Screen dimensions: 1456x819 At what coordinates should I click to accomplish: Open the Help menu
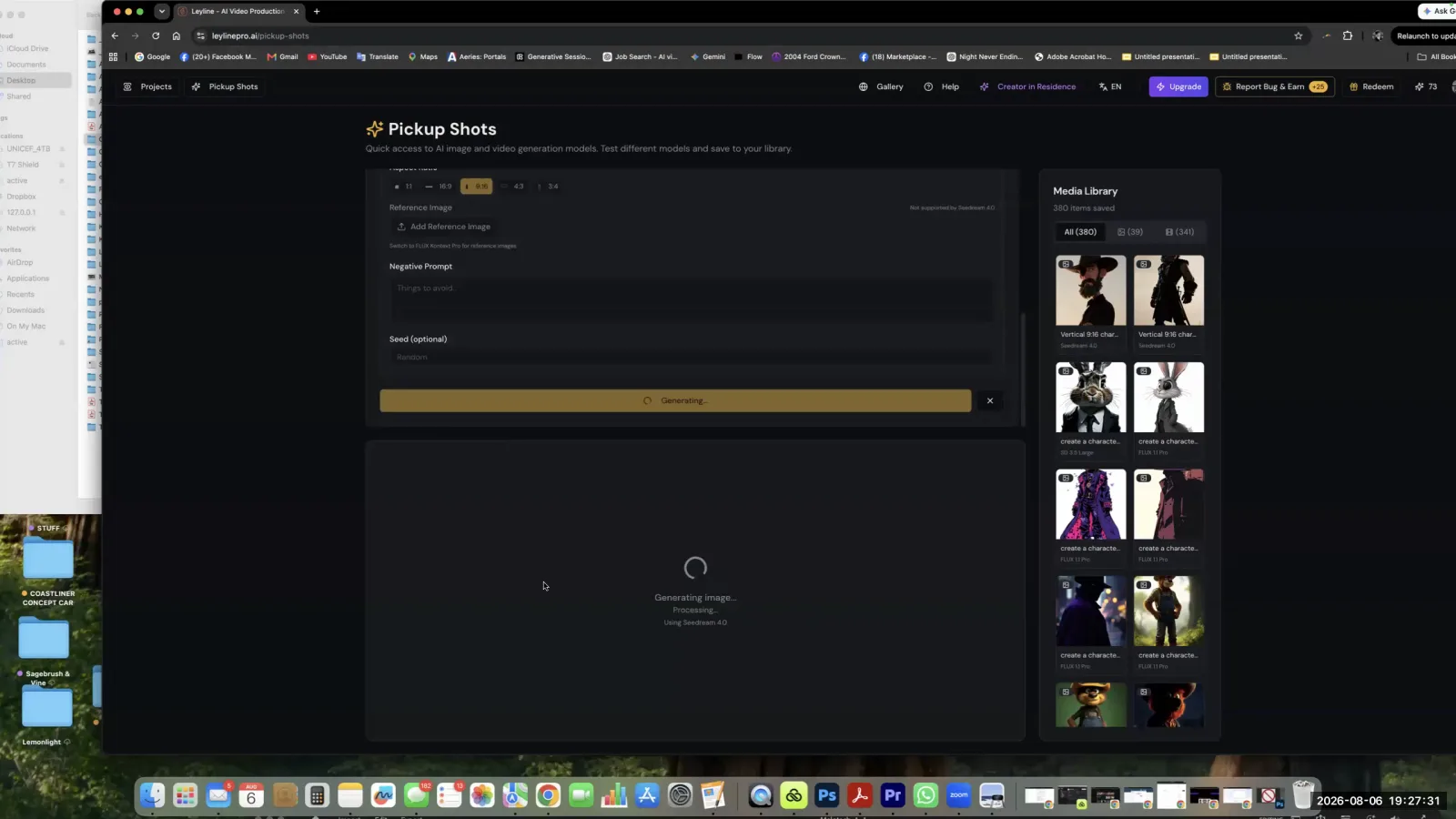[941, 86]
